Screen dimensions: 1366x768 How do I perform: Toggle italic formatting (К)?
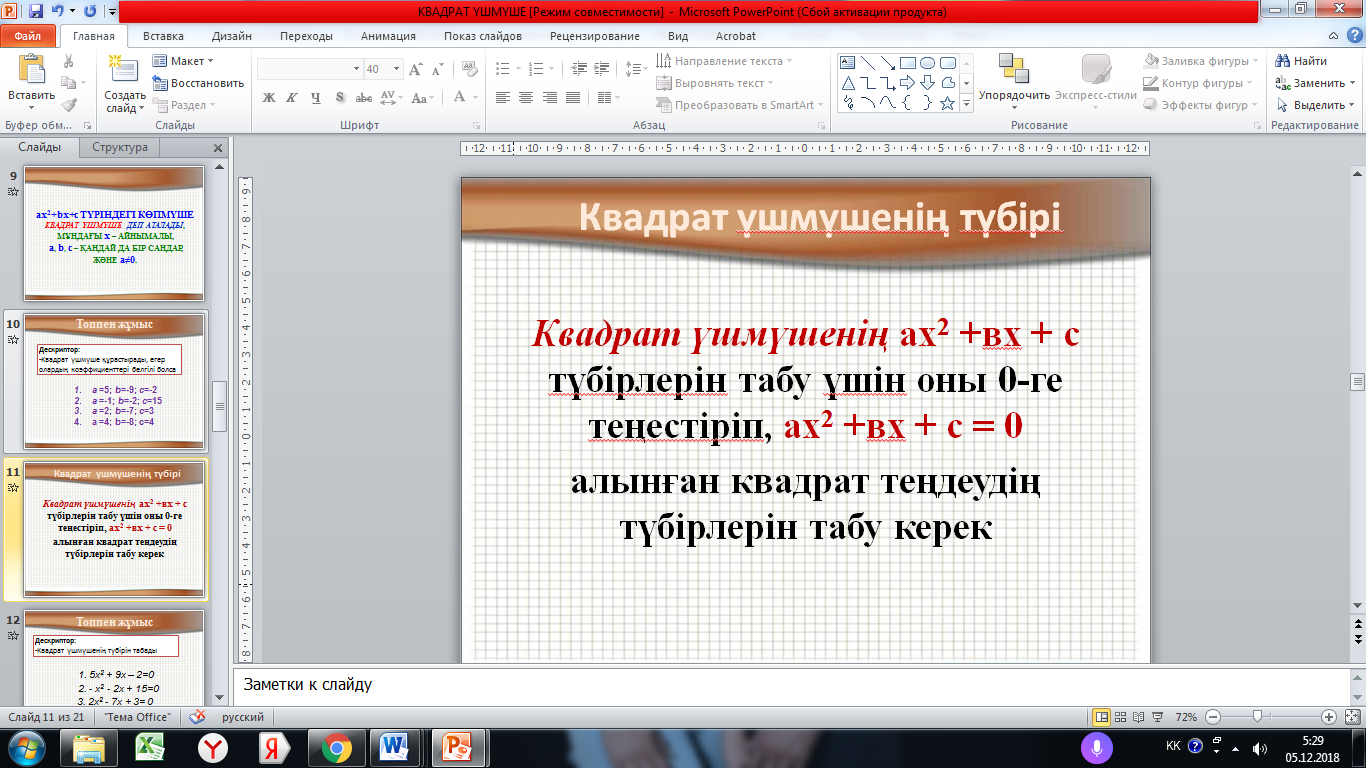(x=291, y=98)
